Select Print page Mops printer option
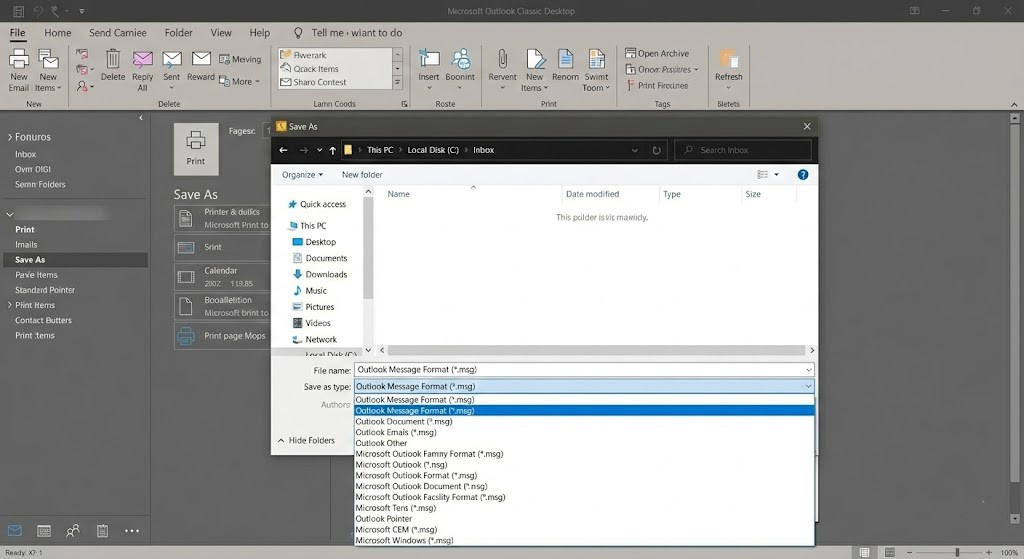The image size is (1024, 559). click(x=221, y=336)
